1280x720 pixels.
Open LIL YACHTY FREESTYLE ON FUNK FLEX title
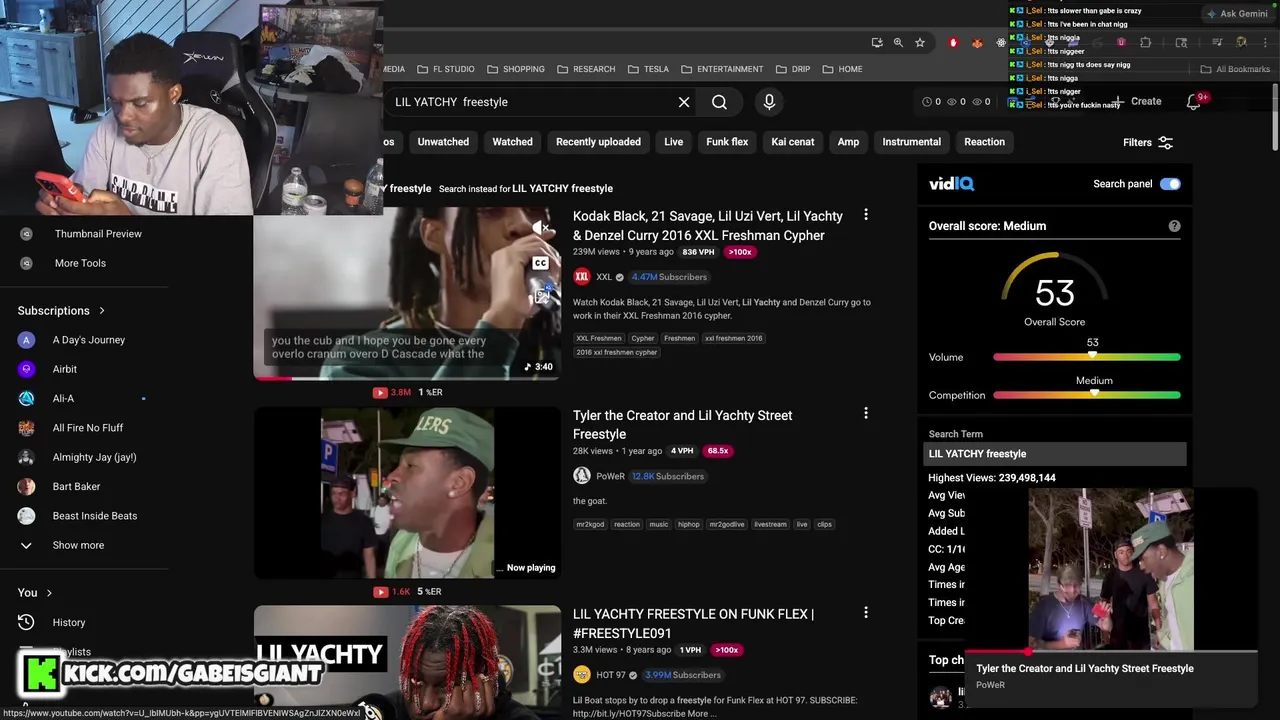click(x=693, y=624)
